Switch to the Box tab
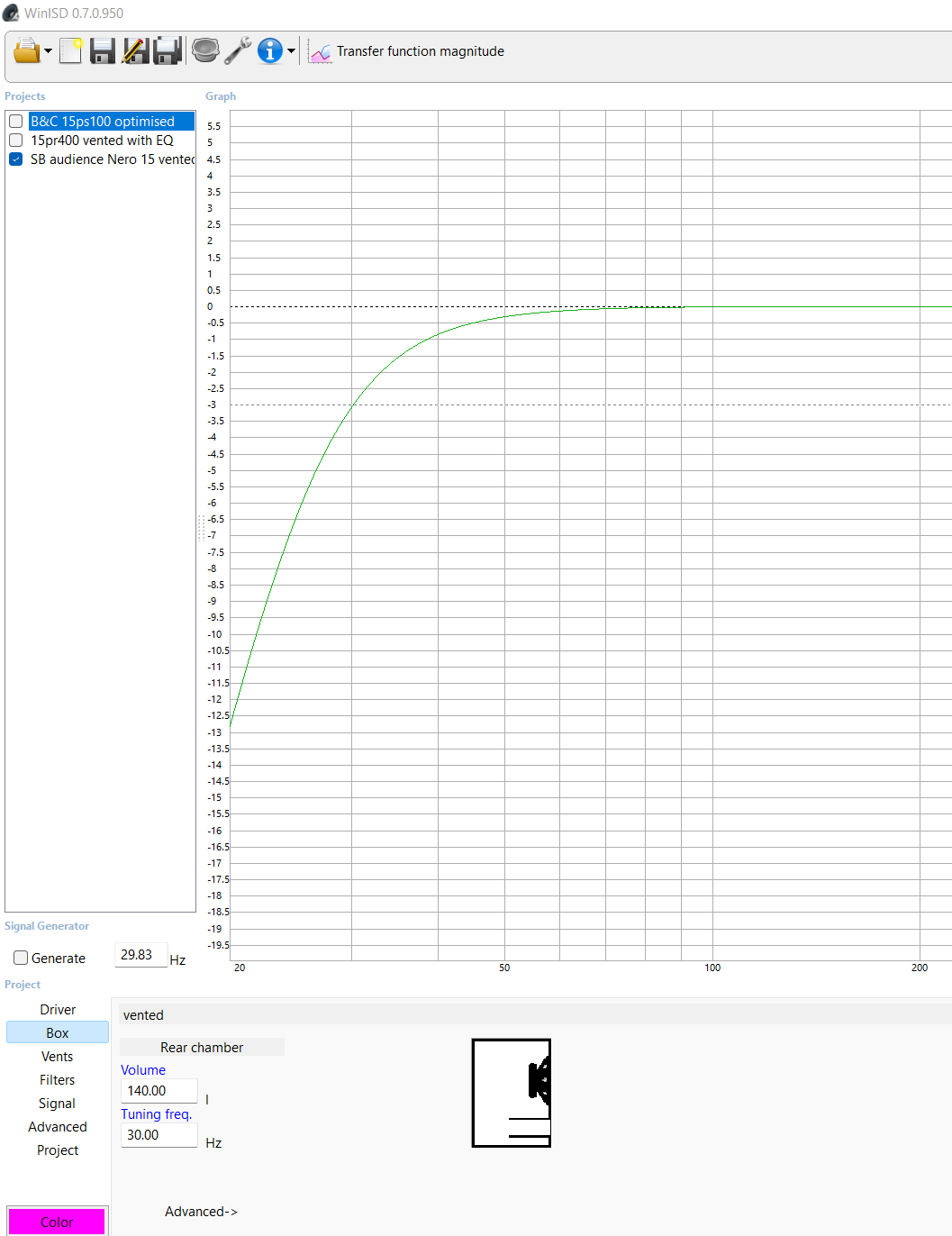 click(x=58, y=1033)
